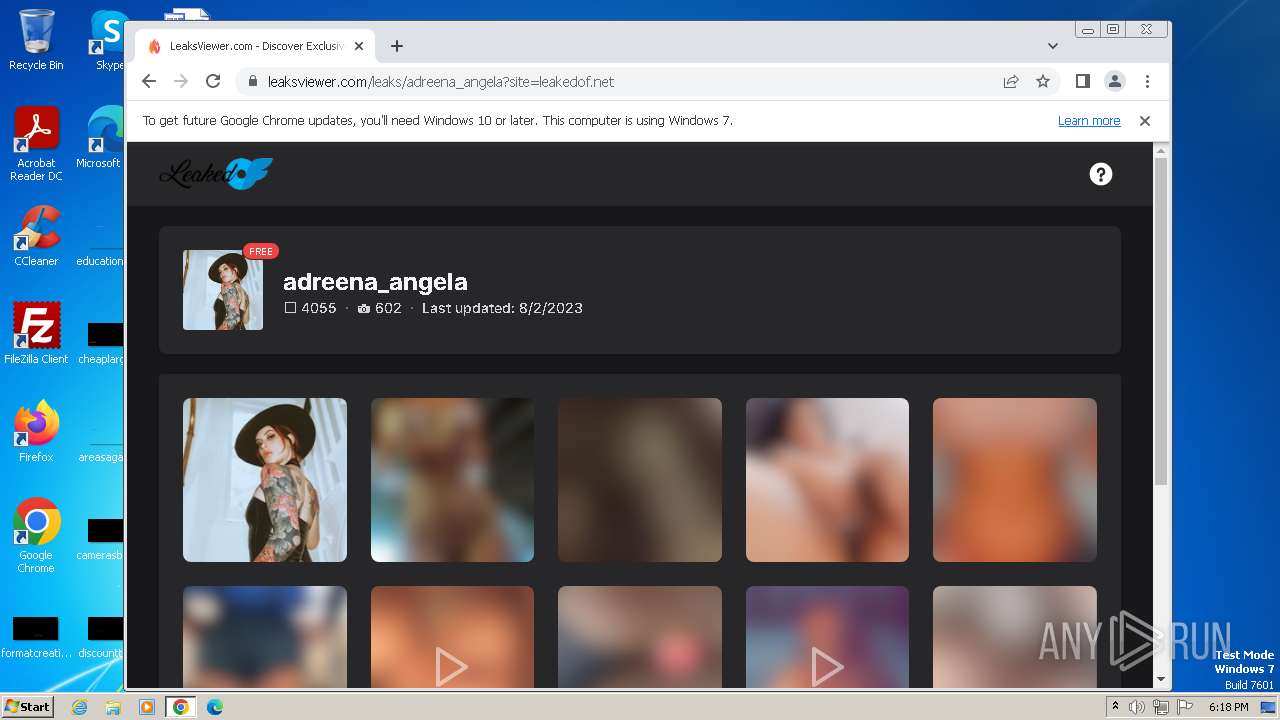This screenshot has width=1280, height=720.
Task: Launch CCleaner from the desktop
Action: pos(36,237)
